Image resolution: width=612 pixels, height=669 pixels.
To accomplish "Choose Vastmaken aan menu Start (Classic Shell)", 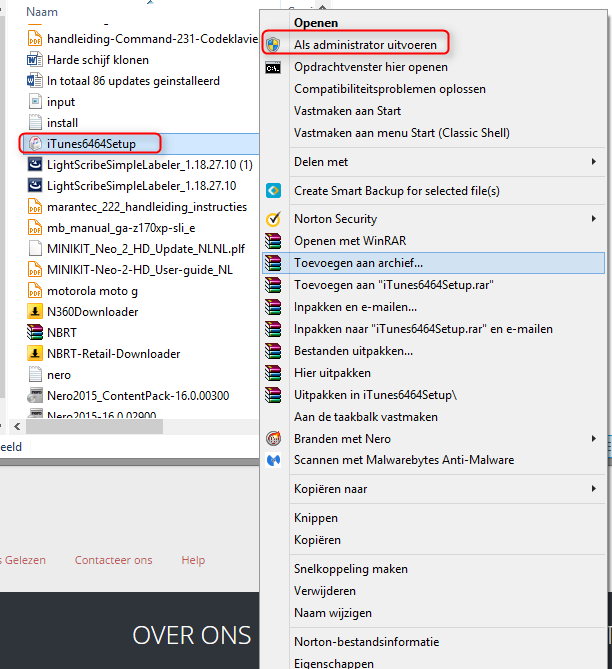I will coord(402,133).
